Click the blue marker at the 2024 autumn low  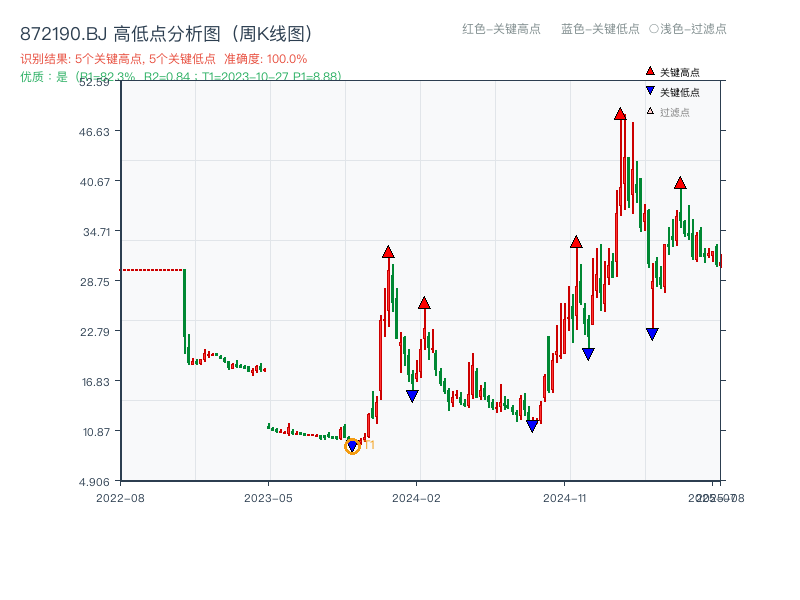(533, 424)
